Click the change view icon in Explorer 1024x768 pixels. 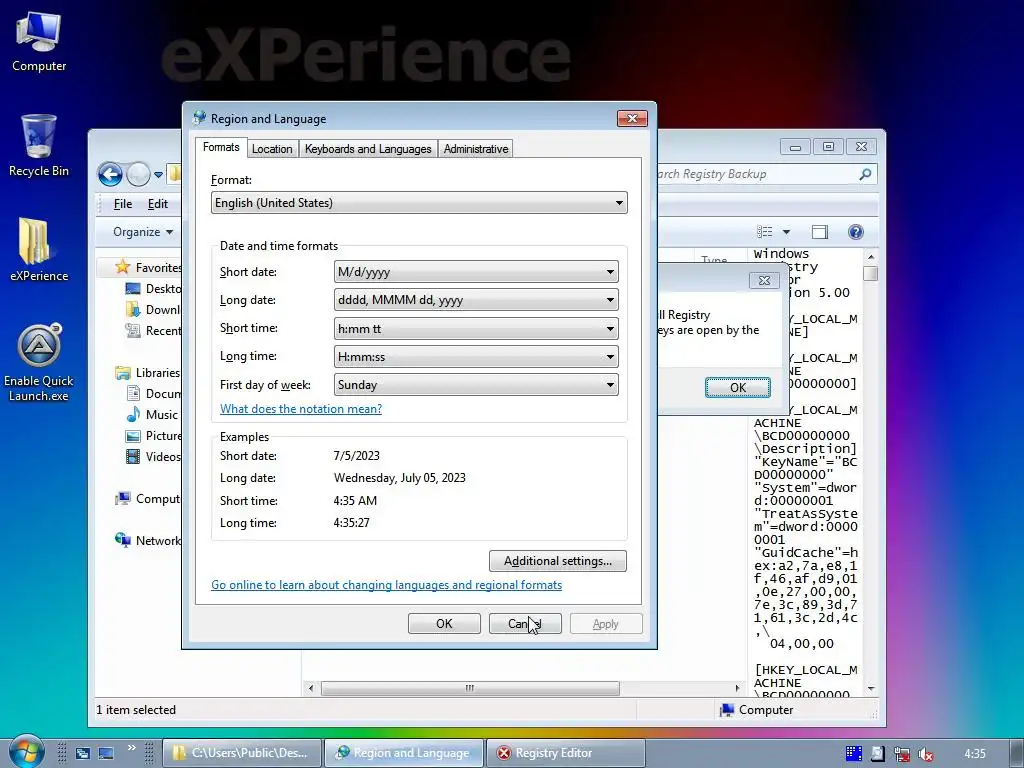tap(765, 232)
